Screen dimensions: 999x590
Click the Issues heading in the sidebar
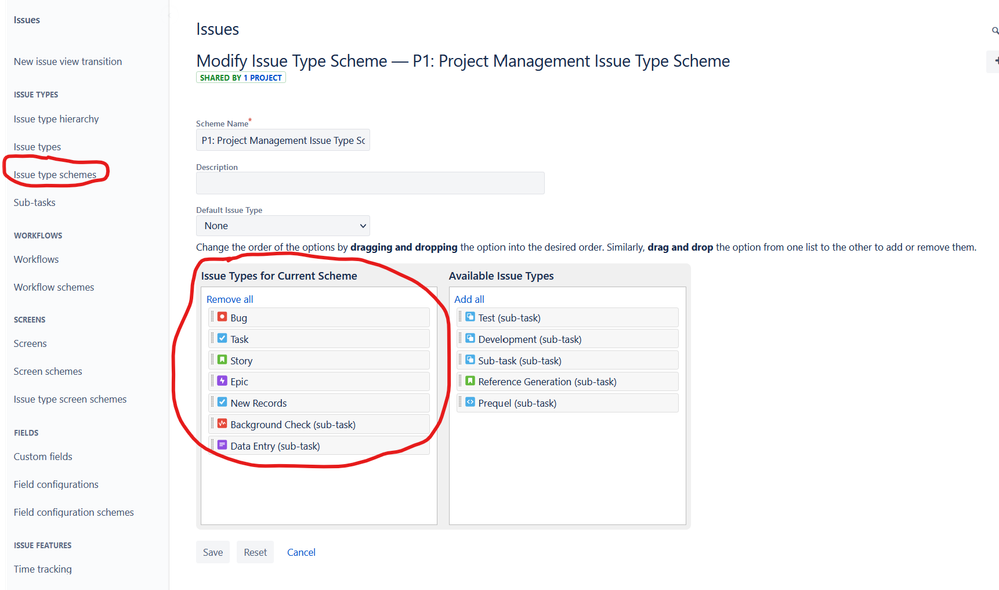(x=27, y=20)
